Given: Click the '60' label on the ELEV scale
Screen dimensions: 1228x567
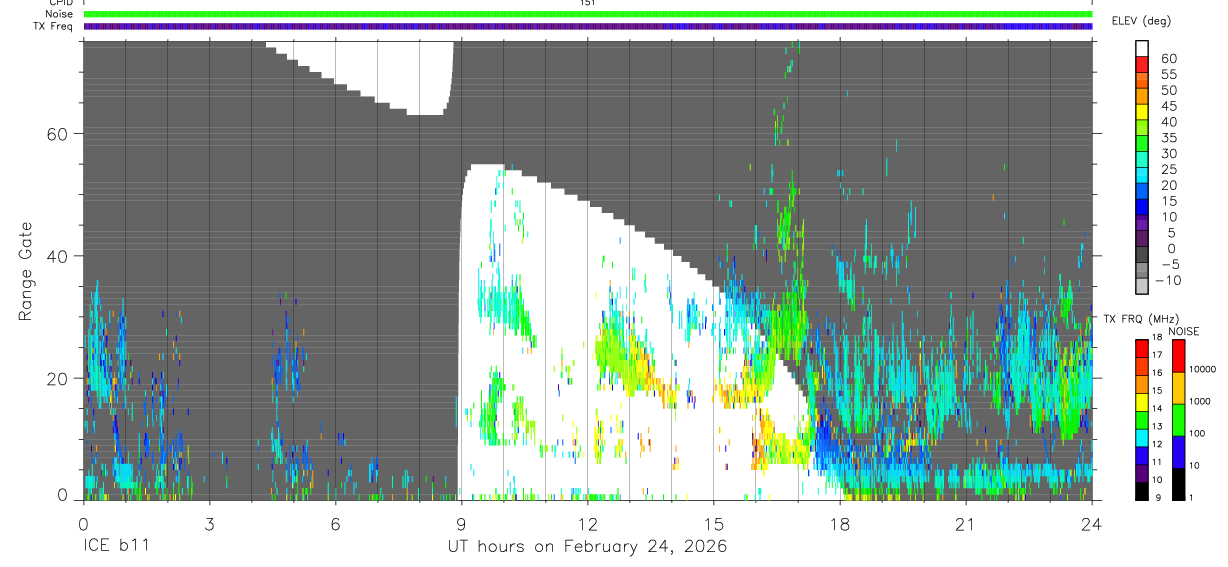Looking at the screenshot, I should tap(1169, 59).
